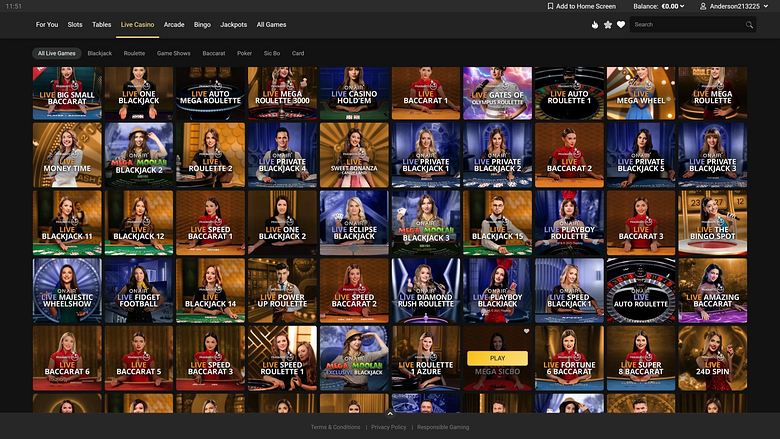Open the Arcade tab
This screenshot has height=439, width=780.
(x=174, y=24)
